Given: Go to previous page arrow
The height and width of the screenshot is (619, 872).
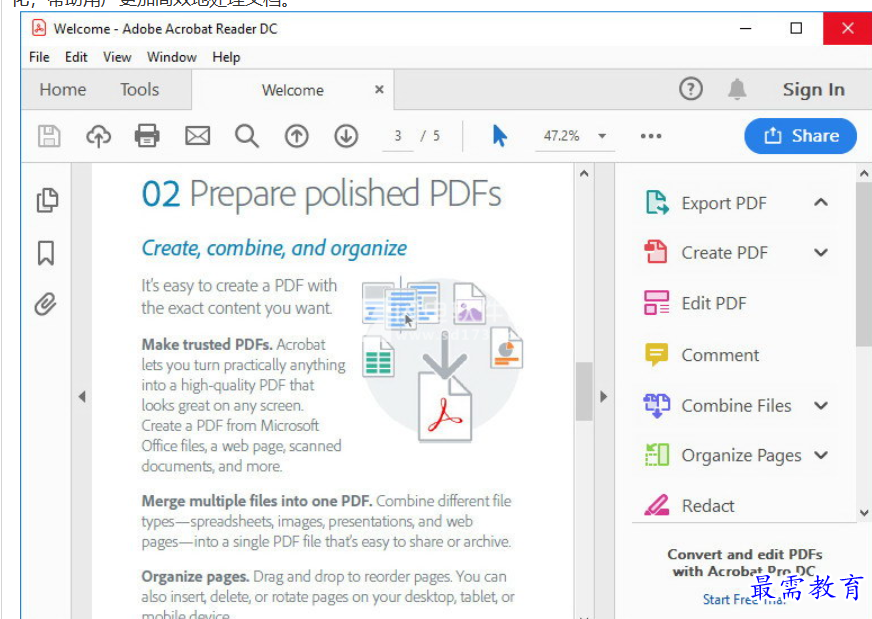Looking at the screenshot, I should [x=296, y=136].
